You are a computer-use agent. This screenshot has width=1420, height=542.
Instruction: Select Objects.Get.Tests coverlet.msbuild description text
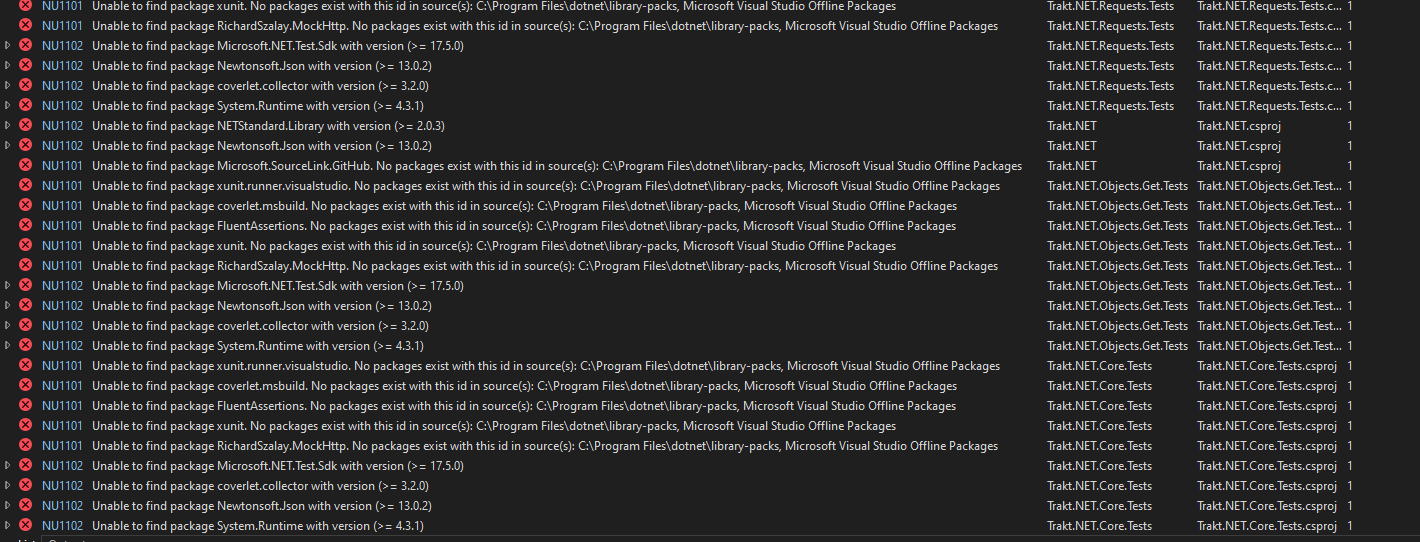[524, 206]
